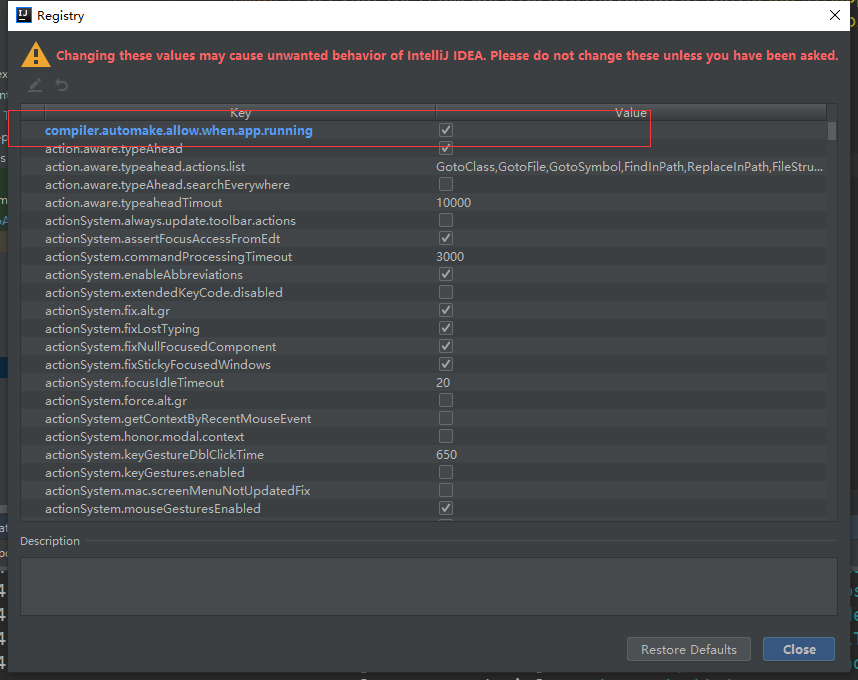This screenshot has width=858, height=680.
Task: Select actionSystem.always.update.toolbar.actions key
Action: pyautogui.click(x=170, y=221)
